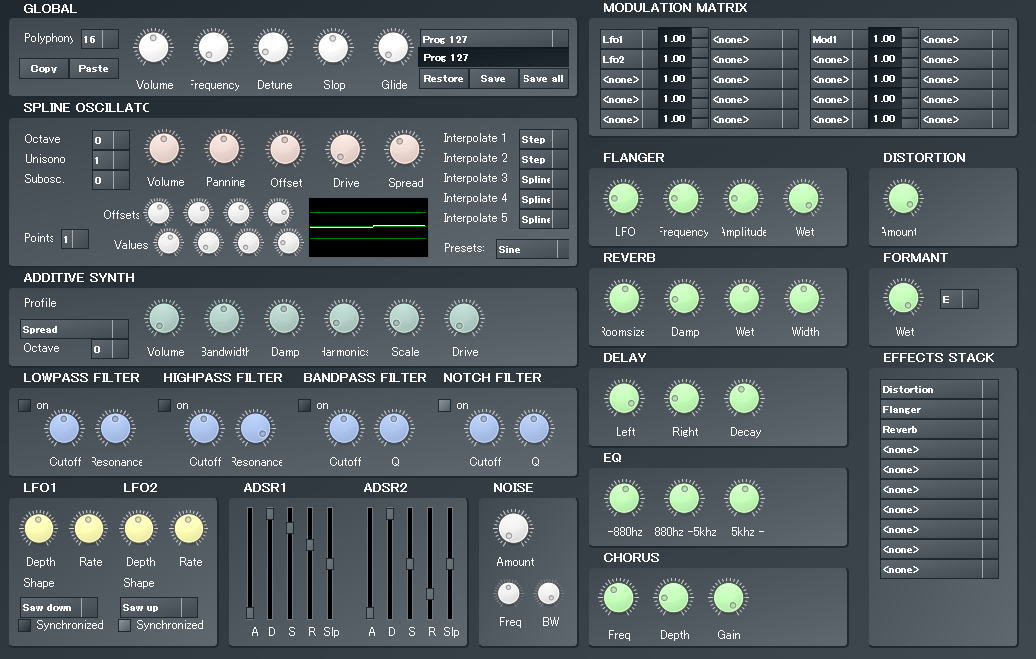
Task: Select Lfo2 source in Modulation Matrix
Action: [628, 59]
